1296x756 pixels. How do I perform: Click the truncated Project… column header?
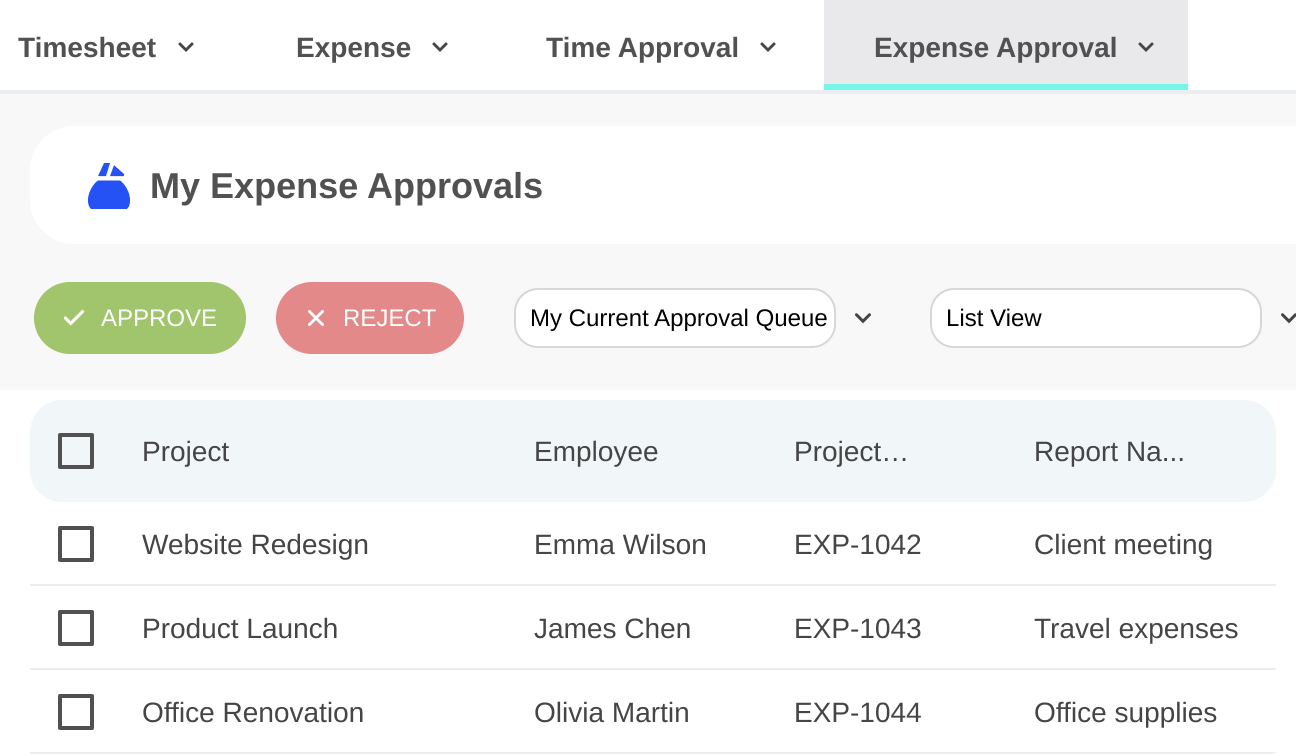[x=851, y=452]
